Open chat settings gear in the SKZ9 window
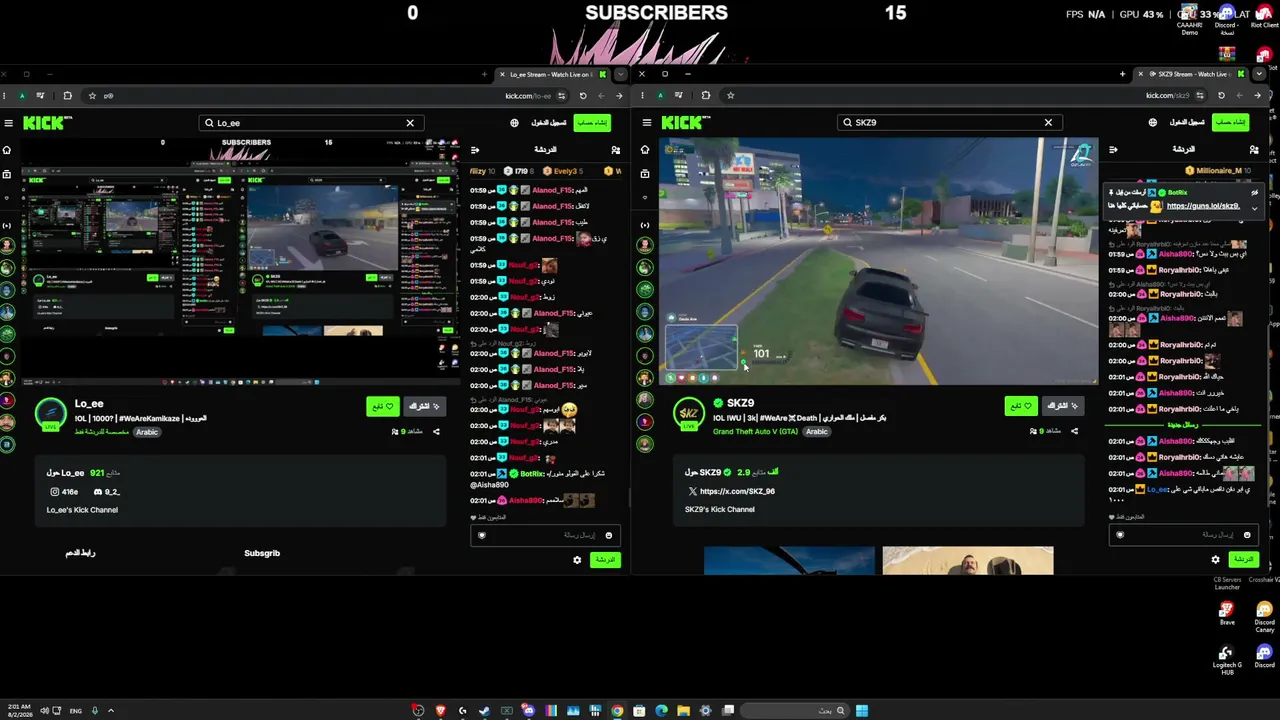 pyautogui.click(x=1215, y=560)
